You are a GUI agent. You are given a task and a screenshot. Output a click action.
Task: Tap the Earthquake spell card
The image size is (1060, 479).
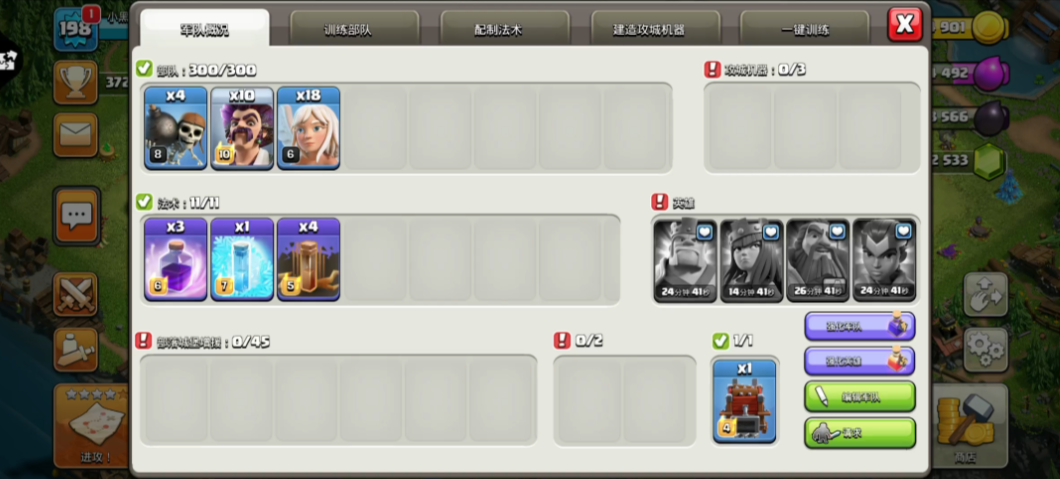click(x=308, y=259)
